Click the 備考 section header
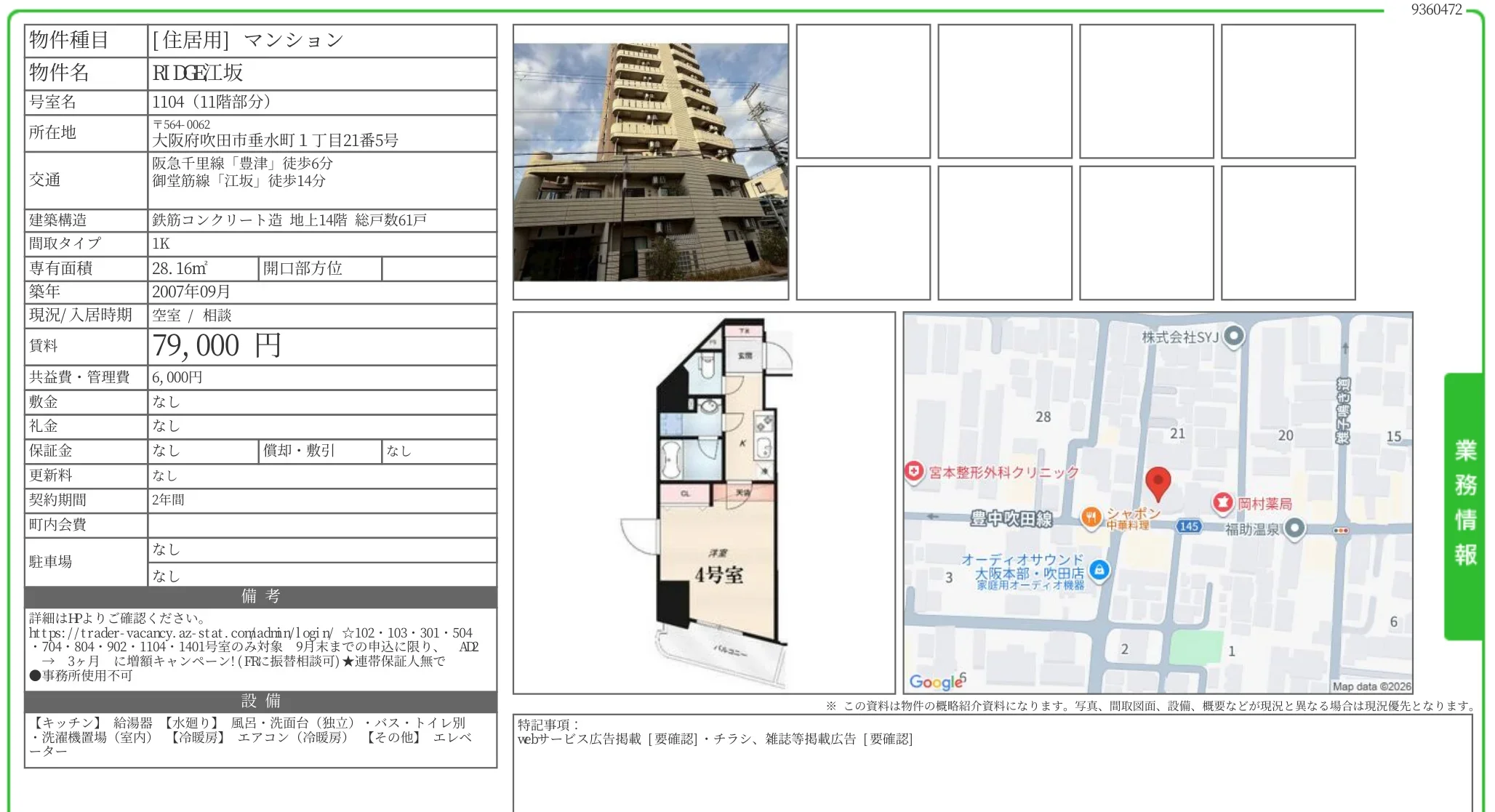This screenshot has width=1495, height=812. (261, 597)
